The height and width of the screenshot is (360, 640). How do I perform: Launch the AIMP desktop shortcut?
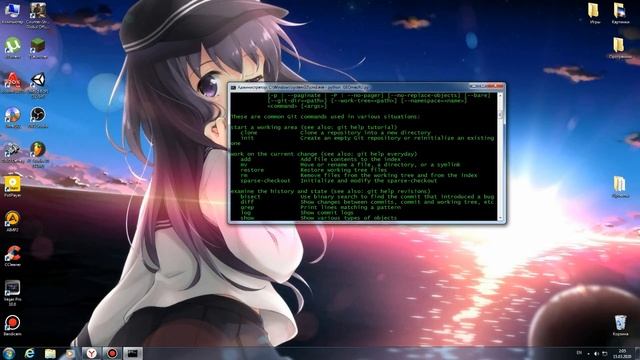13,221
